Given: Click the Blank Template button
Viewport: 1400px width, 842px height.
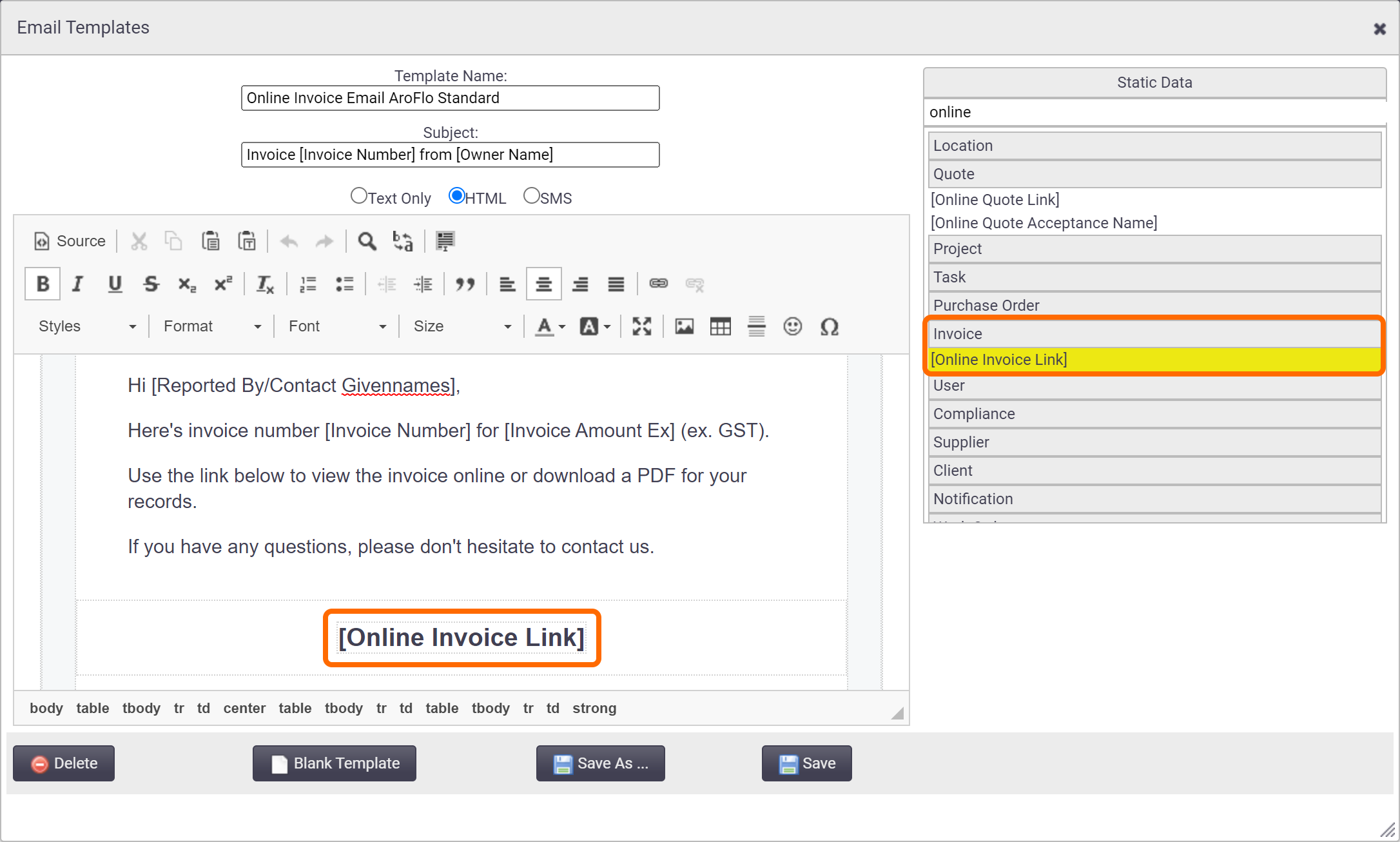Looking at the screenshot, I should (x=335, y=763).
